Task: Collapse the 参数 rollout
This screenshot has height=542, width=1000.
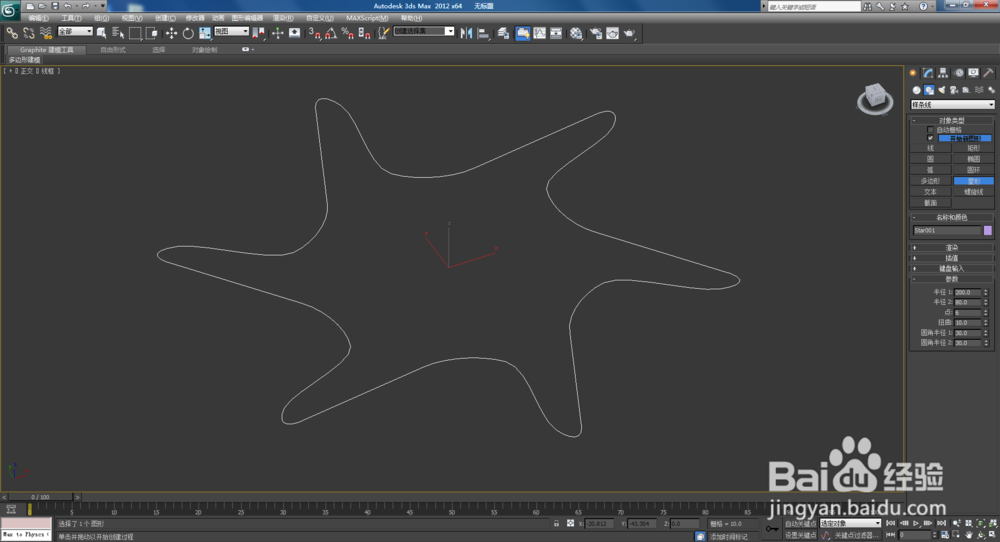Action: pos(952,279)
